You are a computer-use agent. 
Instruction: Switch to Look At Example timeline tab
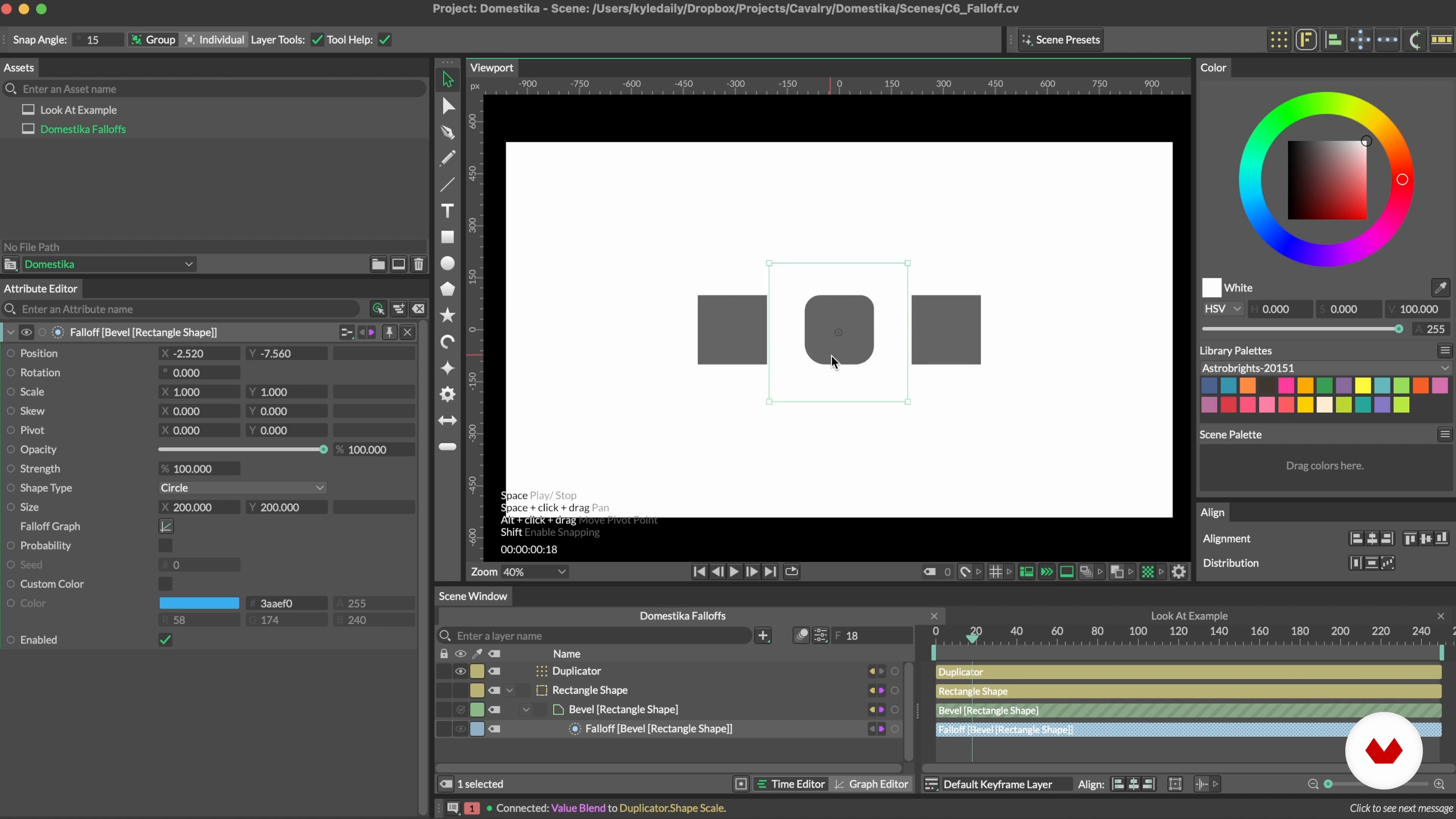(x=1189, y=616)
